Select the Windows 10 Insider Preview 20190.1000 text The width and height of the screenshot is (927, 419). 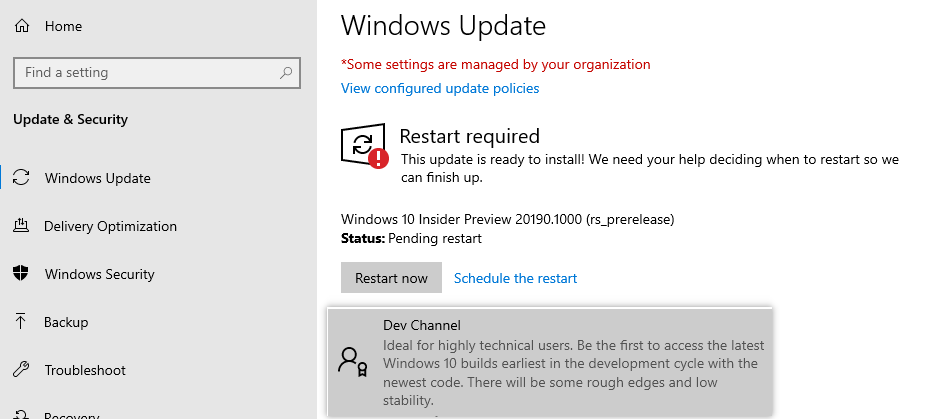coord(508,219)
